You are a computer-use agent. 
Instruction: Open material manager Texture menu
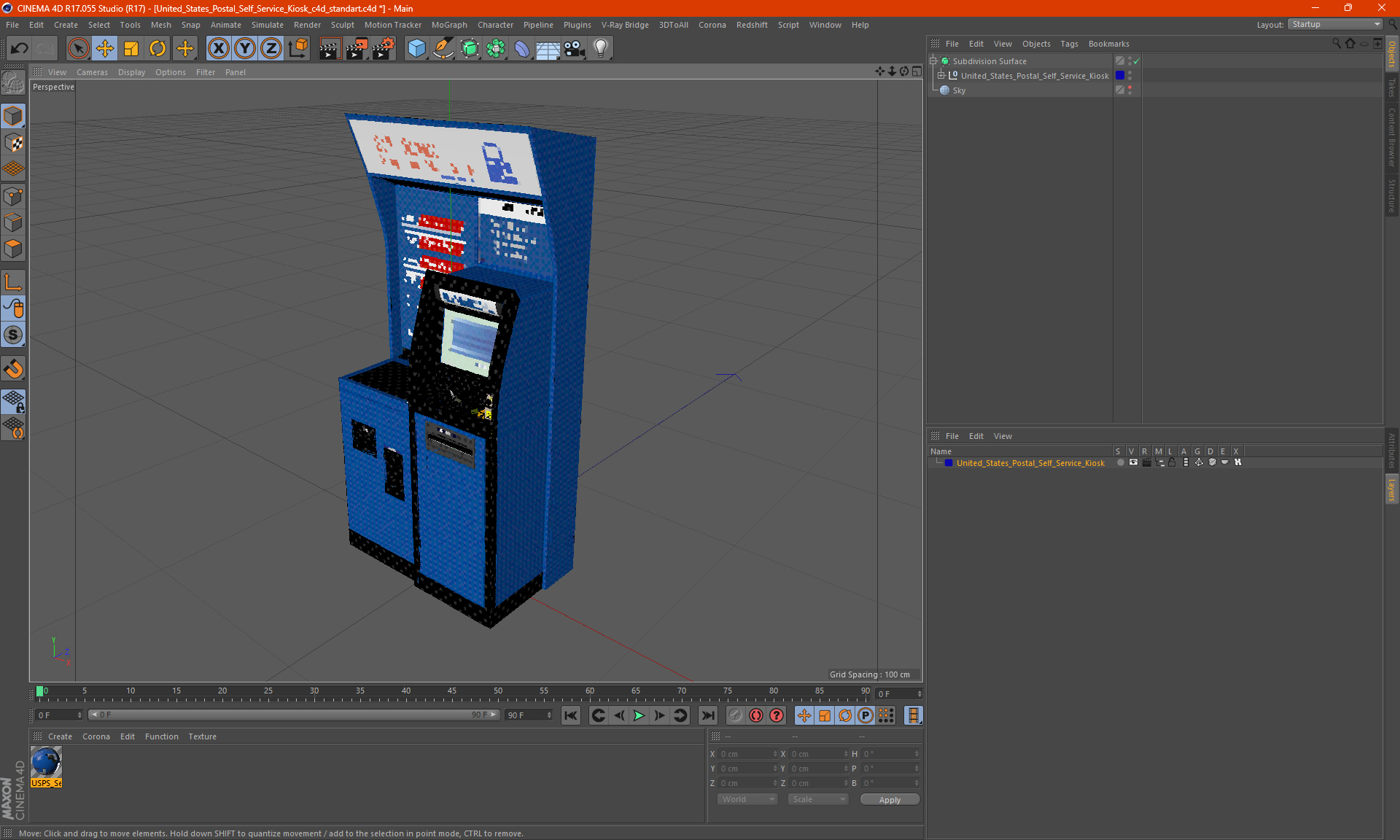click(x=202, y=736)
